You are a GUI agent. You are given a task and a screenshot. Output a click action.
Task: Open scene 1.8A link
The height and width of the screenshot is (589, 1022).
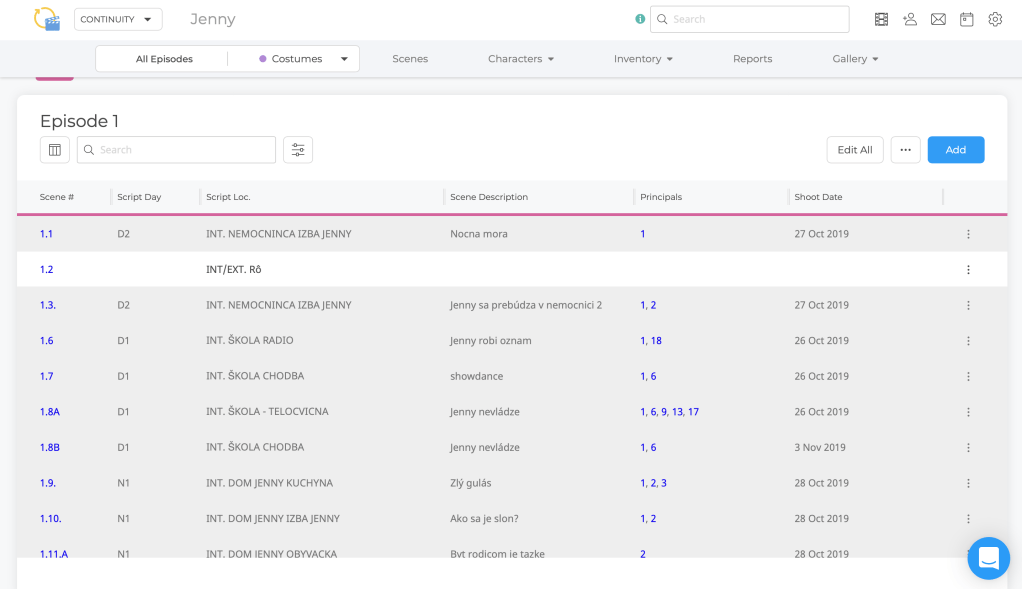50,412
